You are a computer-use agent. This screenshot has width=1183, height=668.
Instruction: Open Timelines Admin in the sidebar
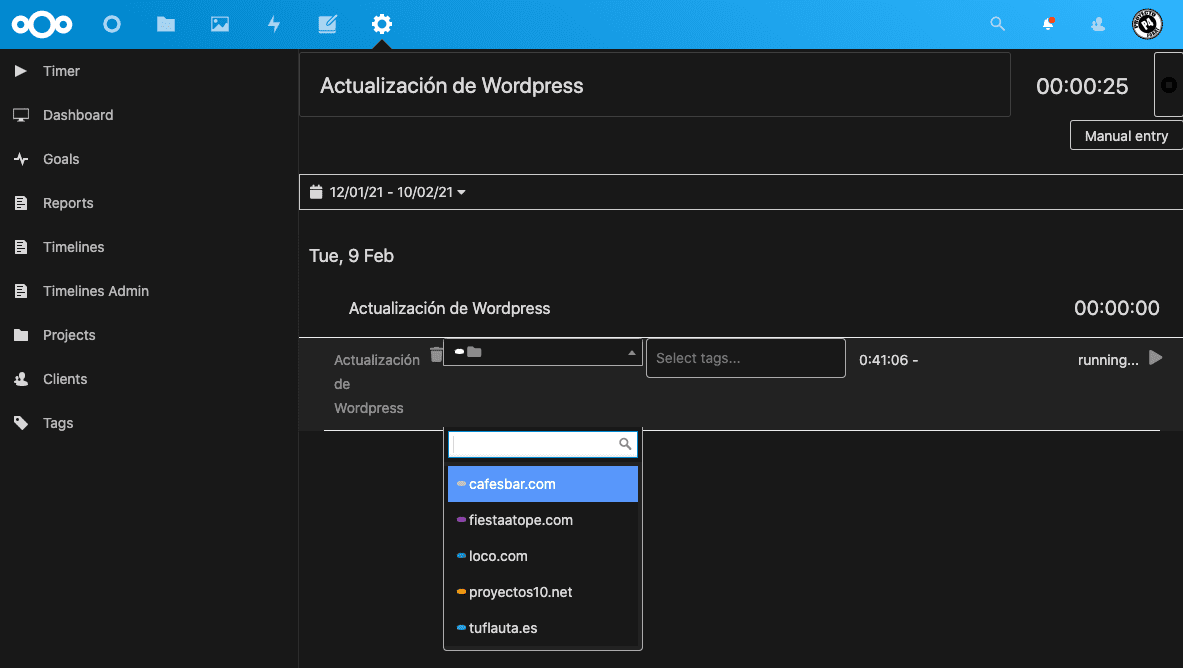pos(96,291)
